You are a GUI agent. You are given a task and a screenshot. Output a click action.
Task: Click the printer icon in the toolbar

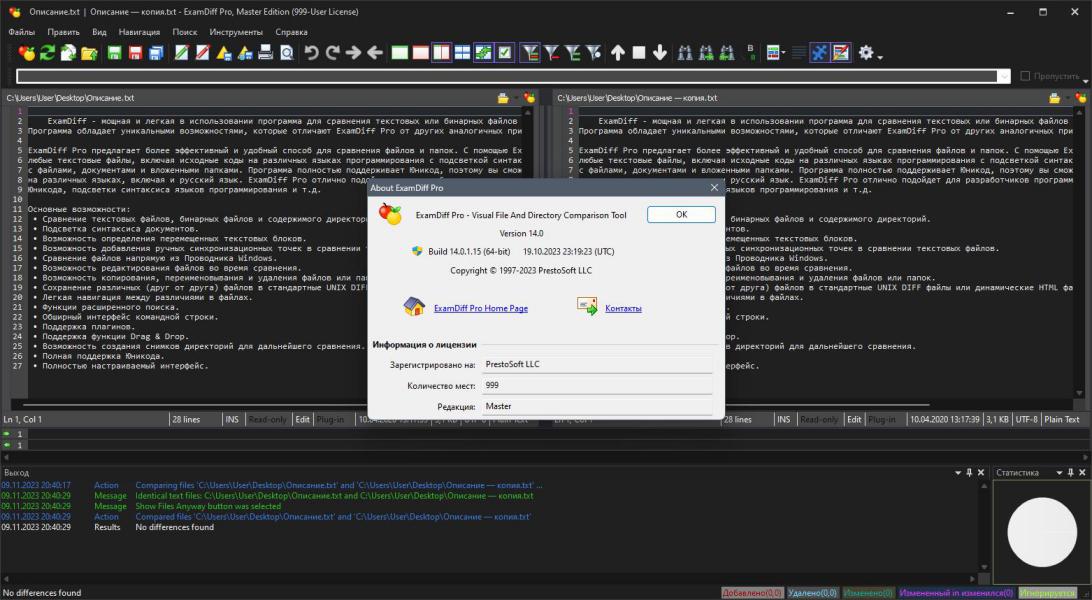point(265,53)
